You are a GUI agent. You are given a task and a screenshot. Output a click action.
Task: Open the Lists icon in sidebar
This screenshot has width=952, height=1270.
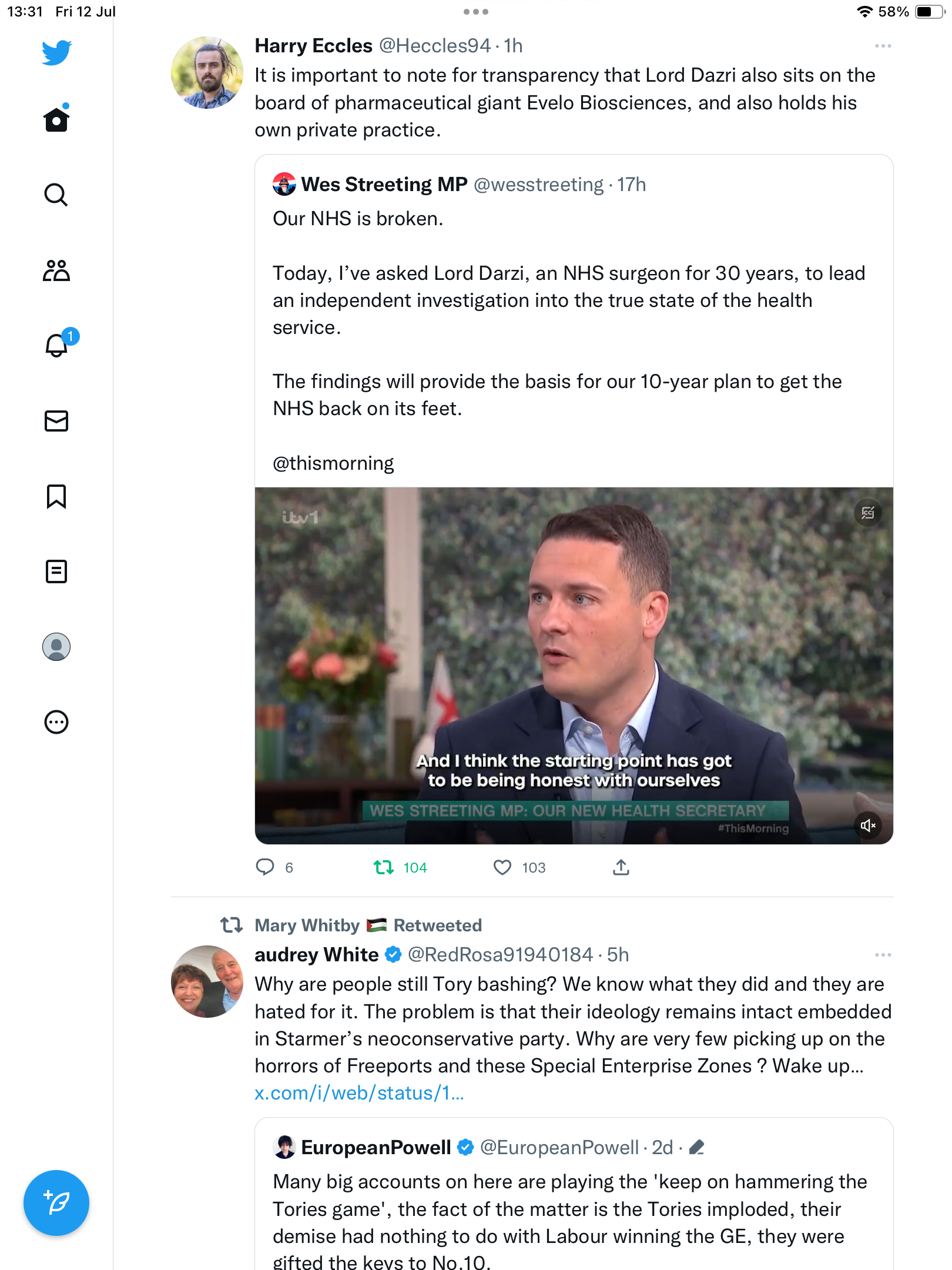point(56,571)
